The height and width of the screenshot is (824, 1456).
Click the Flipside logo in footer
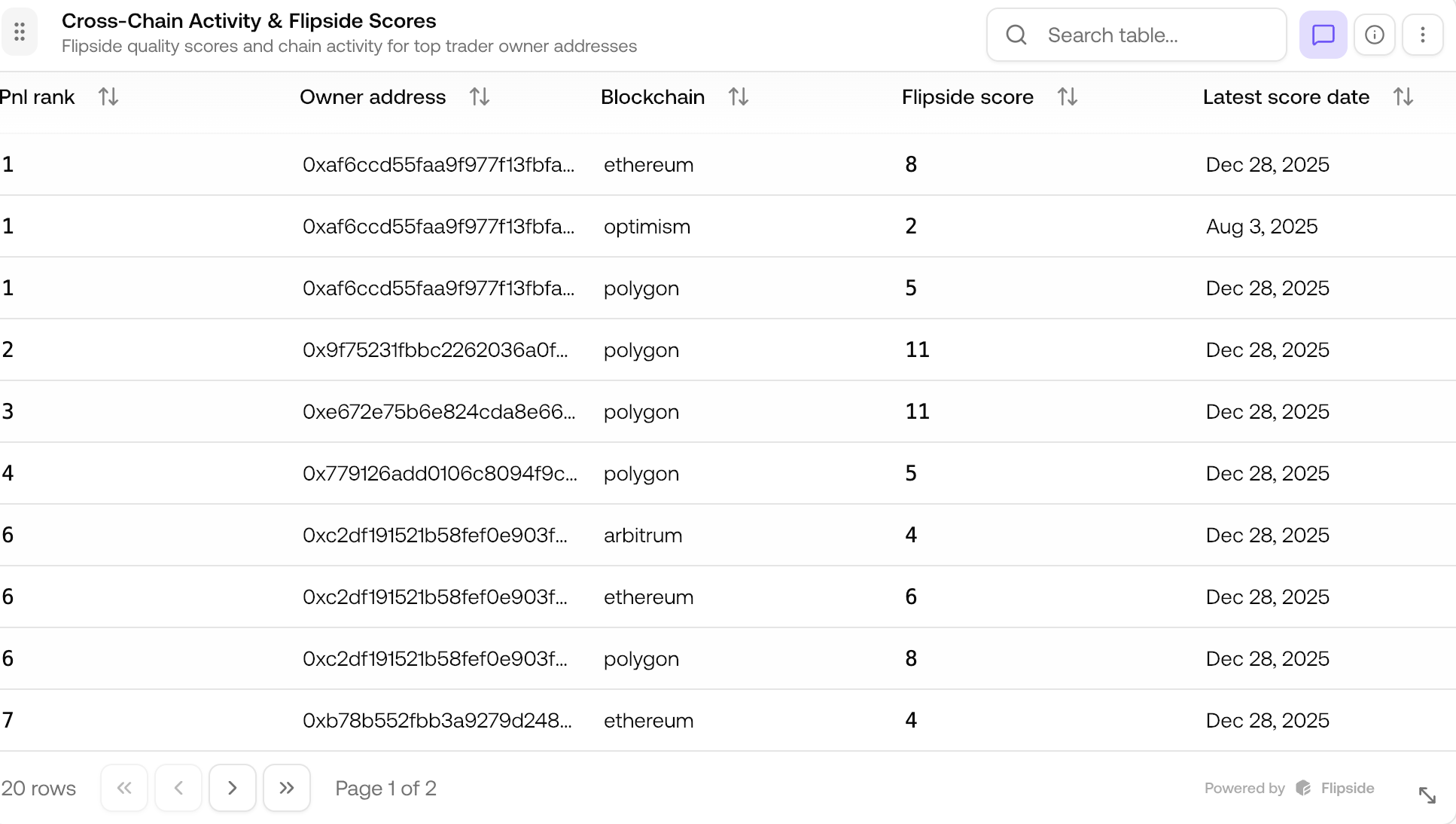tap(1304, 788)
